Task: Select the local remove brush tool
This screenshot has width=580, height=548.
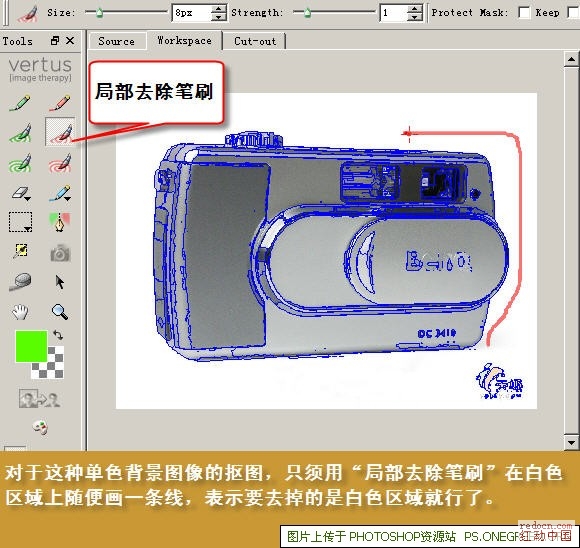Action: (x=60, y=132)
